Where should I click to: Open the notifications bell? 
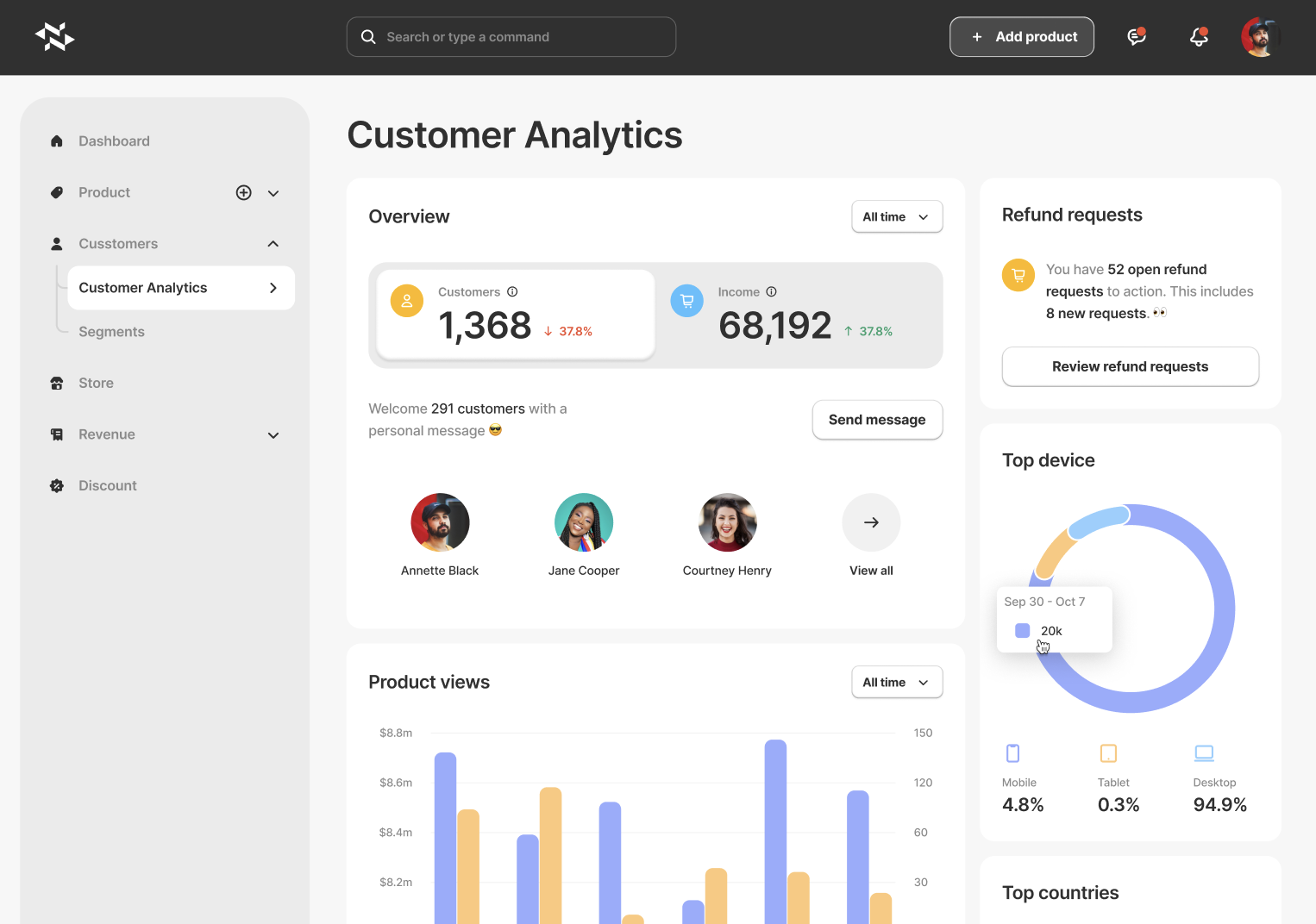[x=1199, y=37]
